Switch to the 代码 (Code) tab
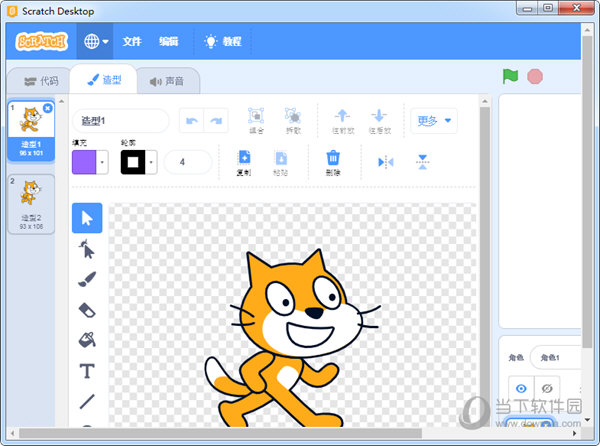 click(x=41, y=81)
